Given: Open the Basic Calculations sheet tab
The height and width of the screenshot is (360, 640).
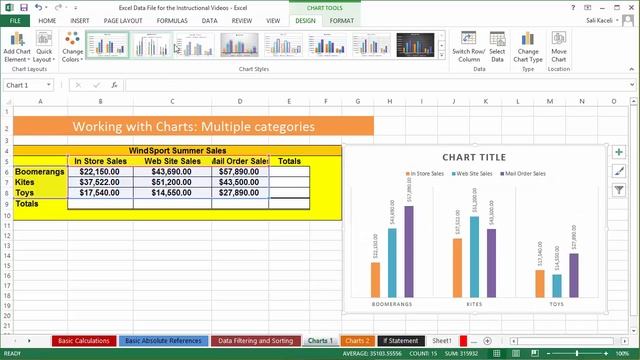Looking at the screenshot, I should 84,341.
